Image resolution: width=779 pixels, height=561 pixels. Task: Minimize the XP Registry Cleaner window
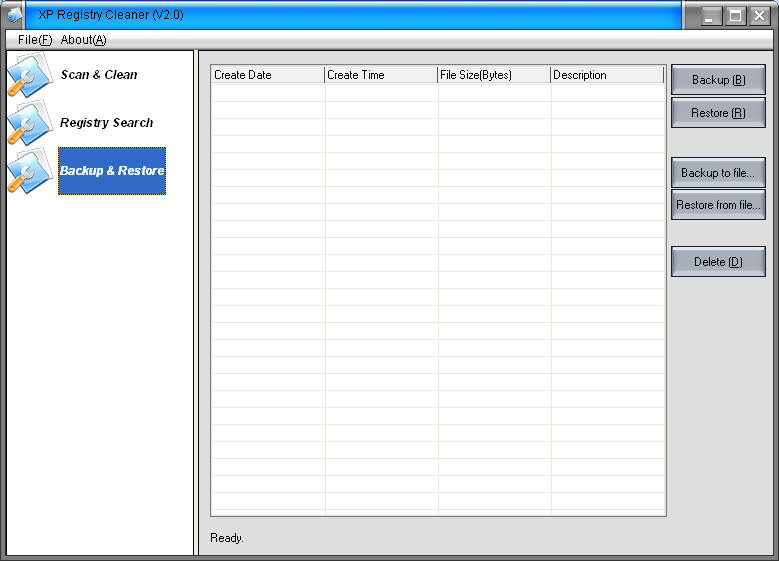click(709, 16)
